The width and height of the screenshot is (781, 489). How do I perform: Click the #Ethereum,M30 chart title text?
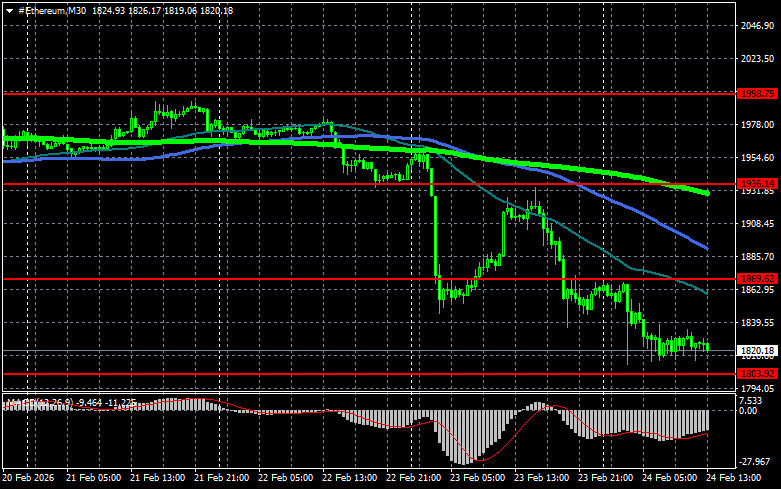(x=52, y=11)
